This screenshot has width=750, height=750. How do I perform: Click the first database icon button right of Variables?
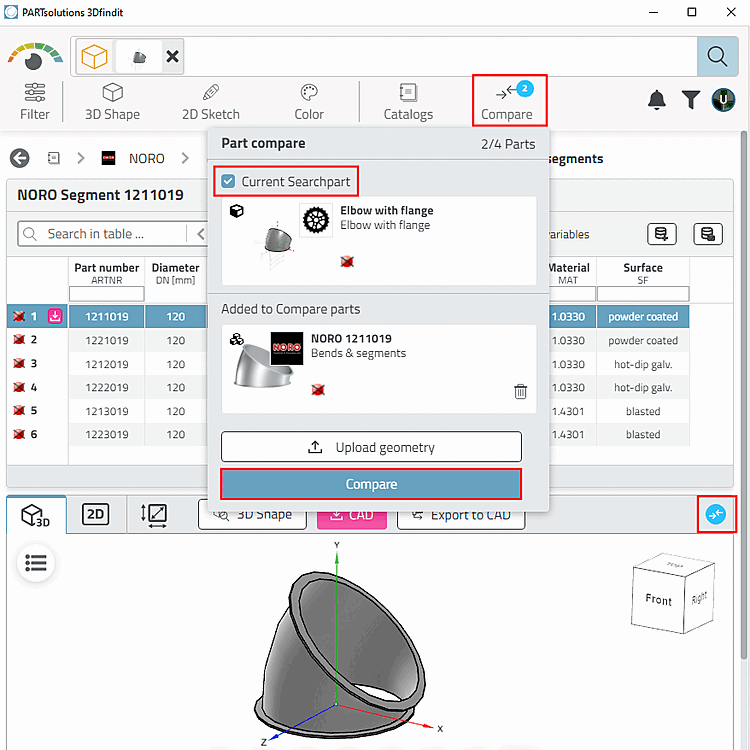[662, 234]
